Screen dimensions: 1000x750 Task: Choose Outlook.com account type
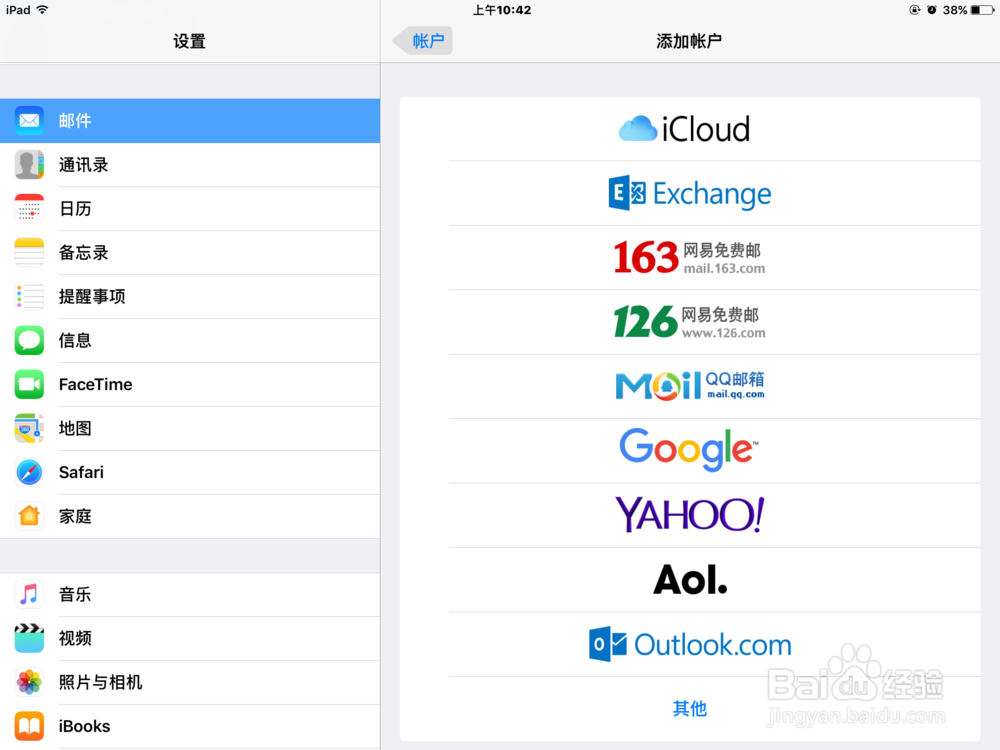point(690,644)
